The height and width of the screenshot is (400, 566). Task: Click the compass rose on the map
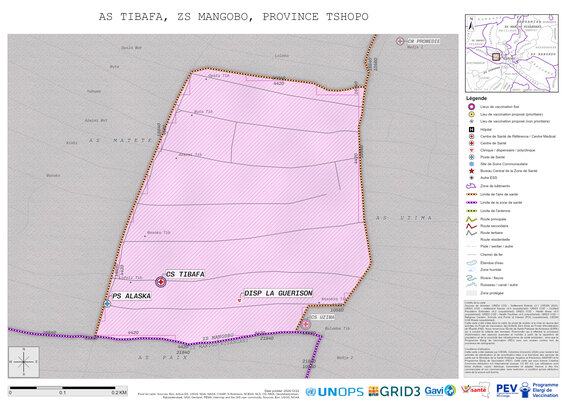[24, 362]
